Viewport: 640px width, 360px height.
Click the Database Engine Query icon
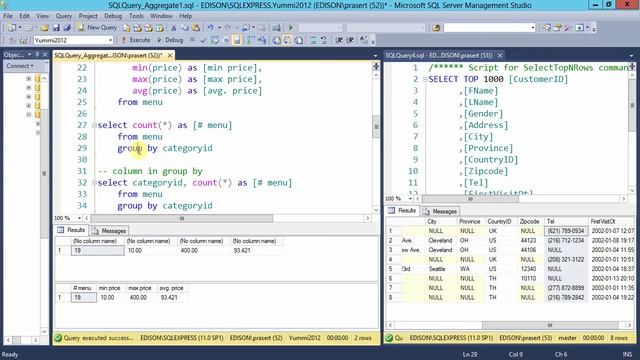(127, 28)
